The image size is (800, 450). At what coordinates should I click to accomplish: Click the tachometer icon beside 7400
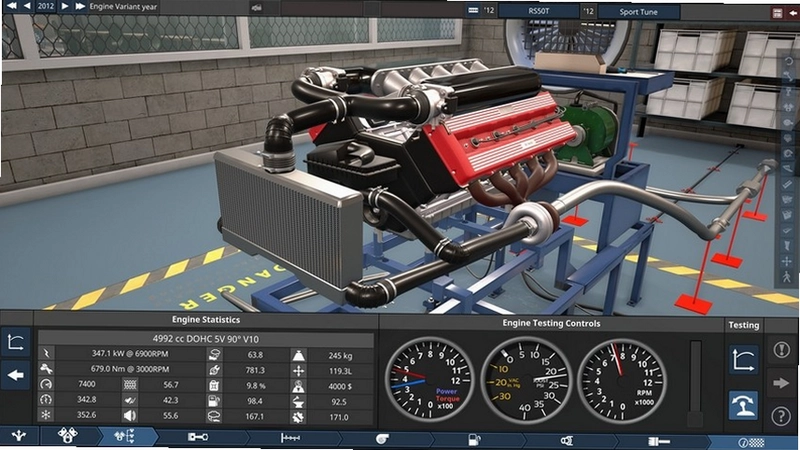pyautogui.click(x=46, y=384)
